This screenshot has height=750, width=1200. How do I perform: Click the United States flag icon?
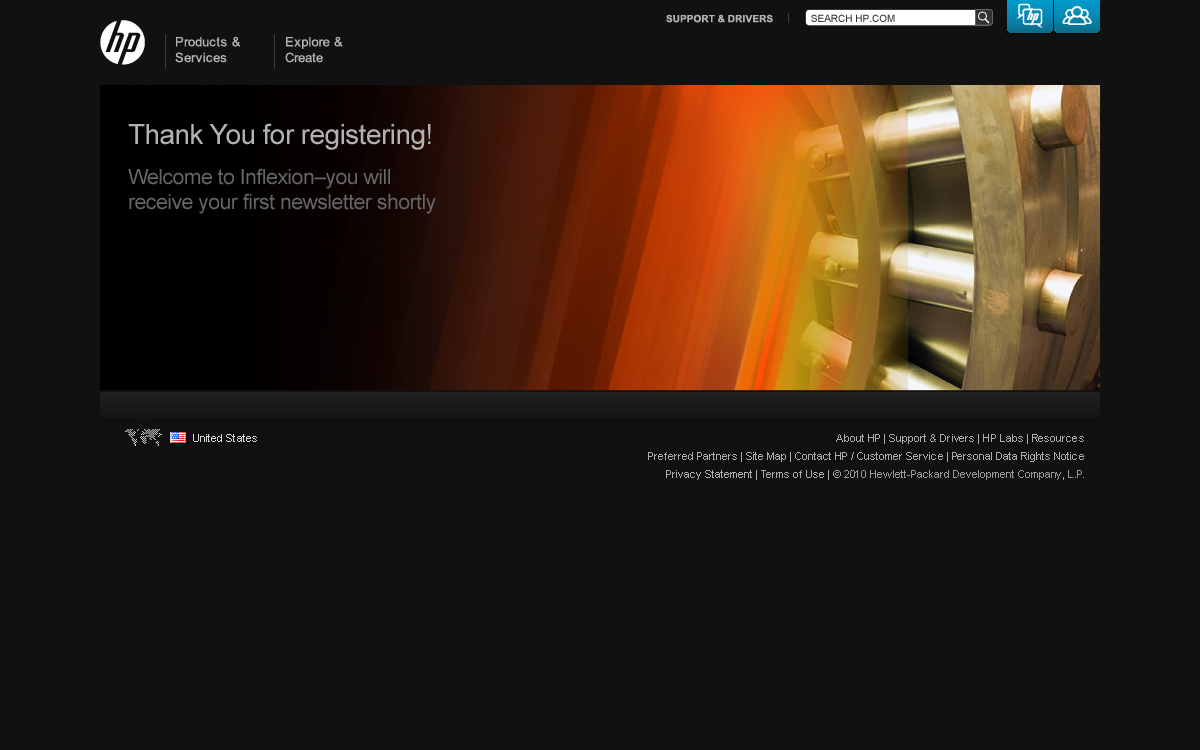pos(178,438)
